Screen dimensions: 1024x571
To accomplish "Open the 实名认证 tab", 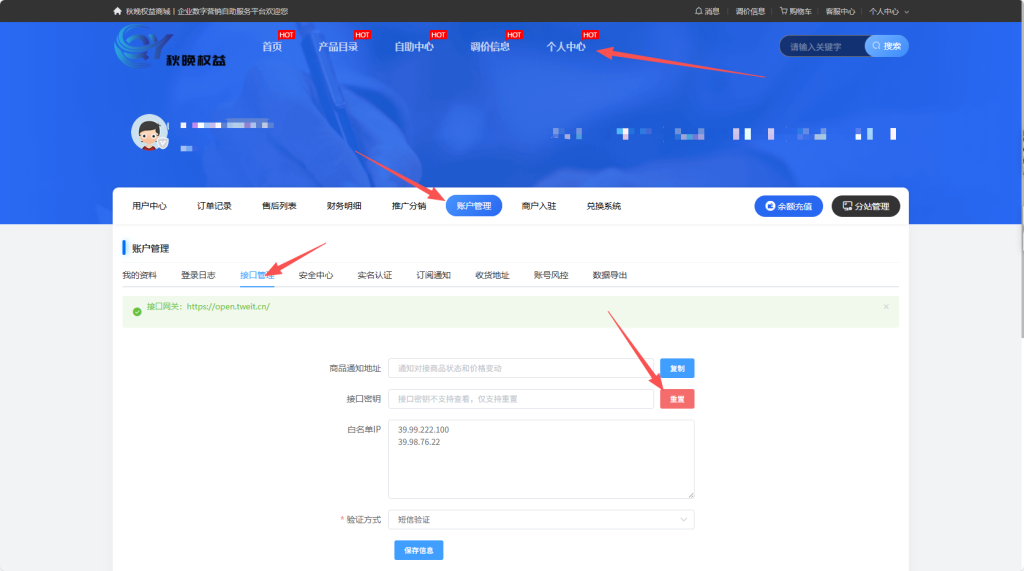I will [375, 275].
